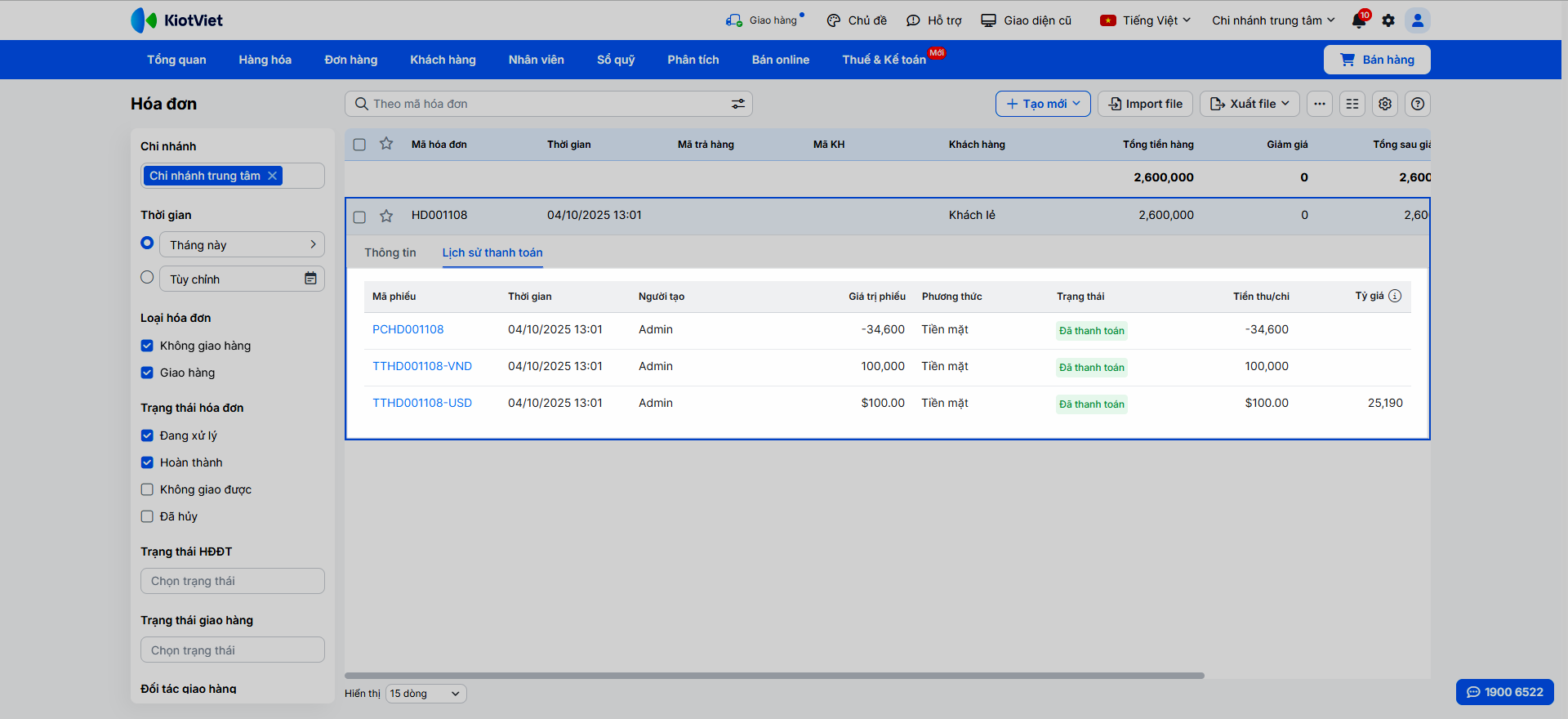Image resolution: width=1568 pixels, height=719 pixels.
Task: Open the user account avatar icon
Action: click(1418, 20)
